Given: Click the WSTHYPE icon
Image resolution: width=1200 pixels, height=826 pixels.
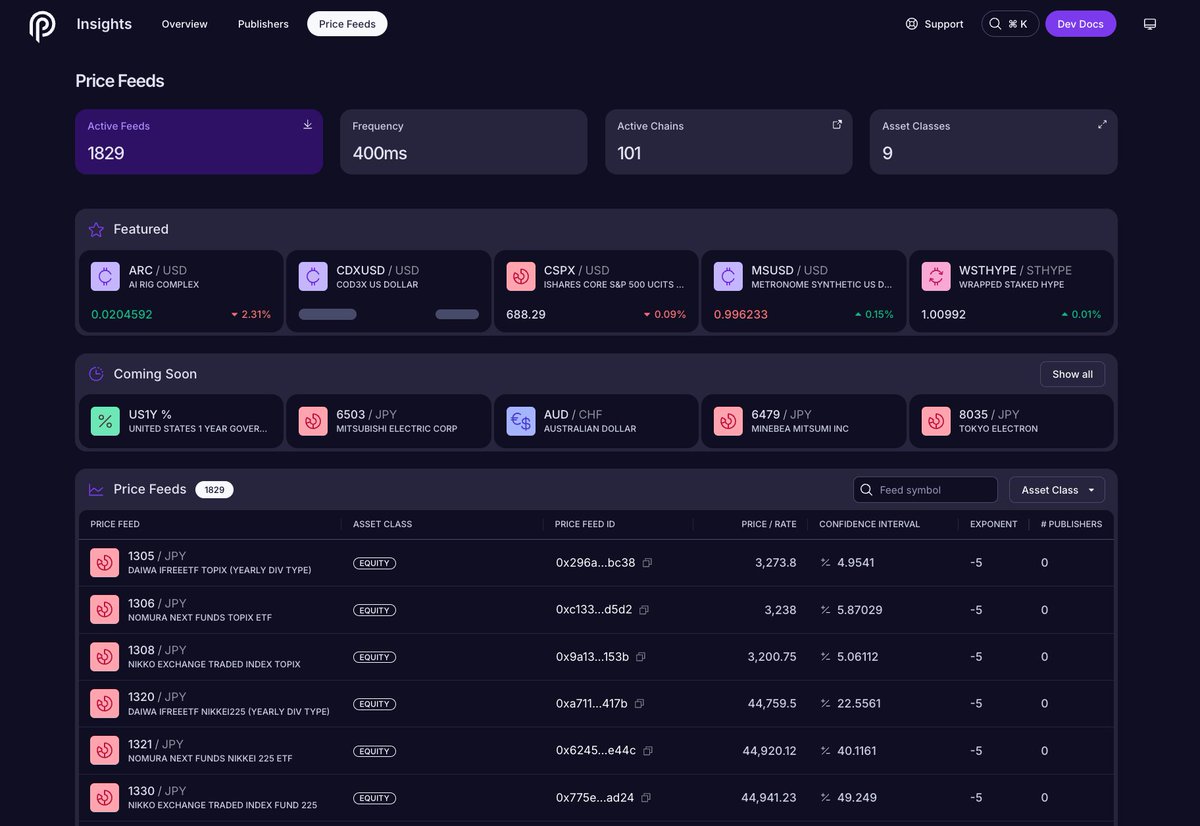Looking at the screenshot, I should pyautogui.click(x=936, y=277).
